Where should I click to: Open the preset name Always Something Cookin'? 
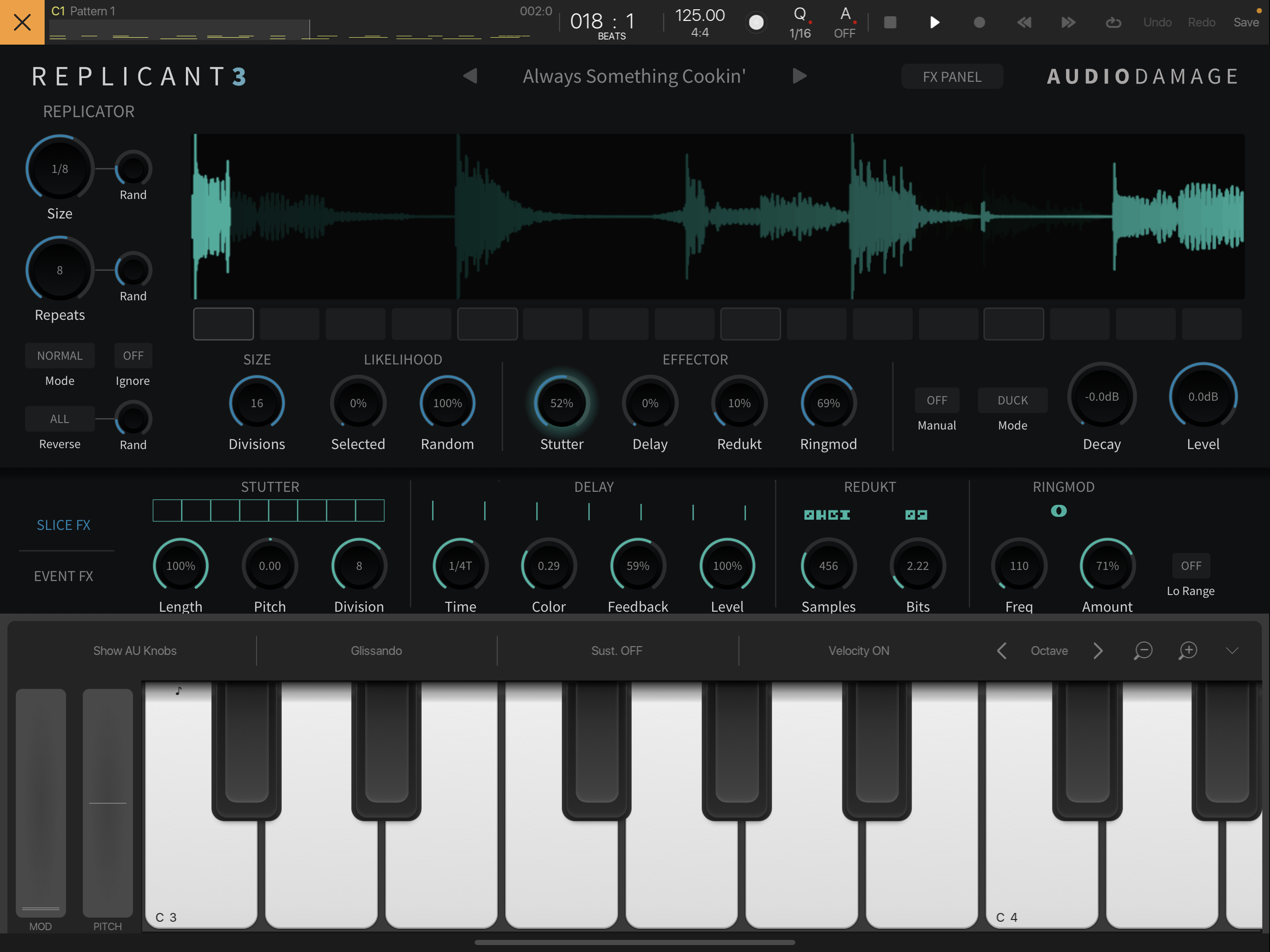tap(634, 76)
